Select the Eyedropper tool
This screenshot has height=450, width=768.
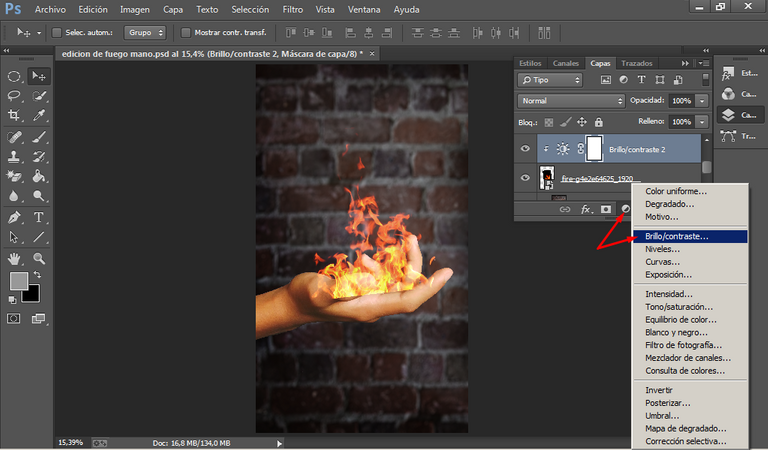coord(39,115)
